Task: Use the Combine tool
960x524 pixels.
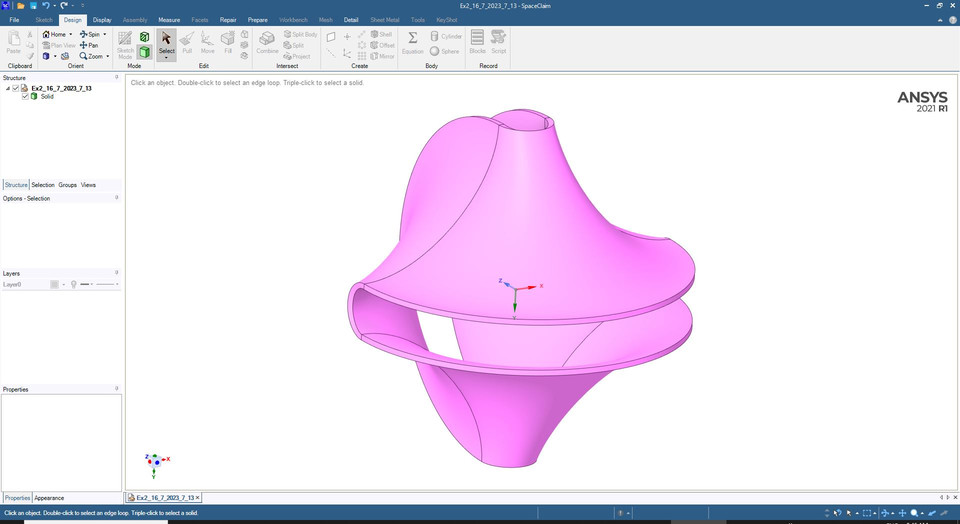Action: [267, 43]
